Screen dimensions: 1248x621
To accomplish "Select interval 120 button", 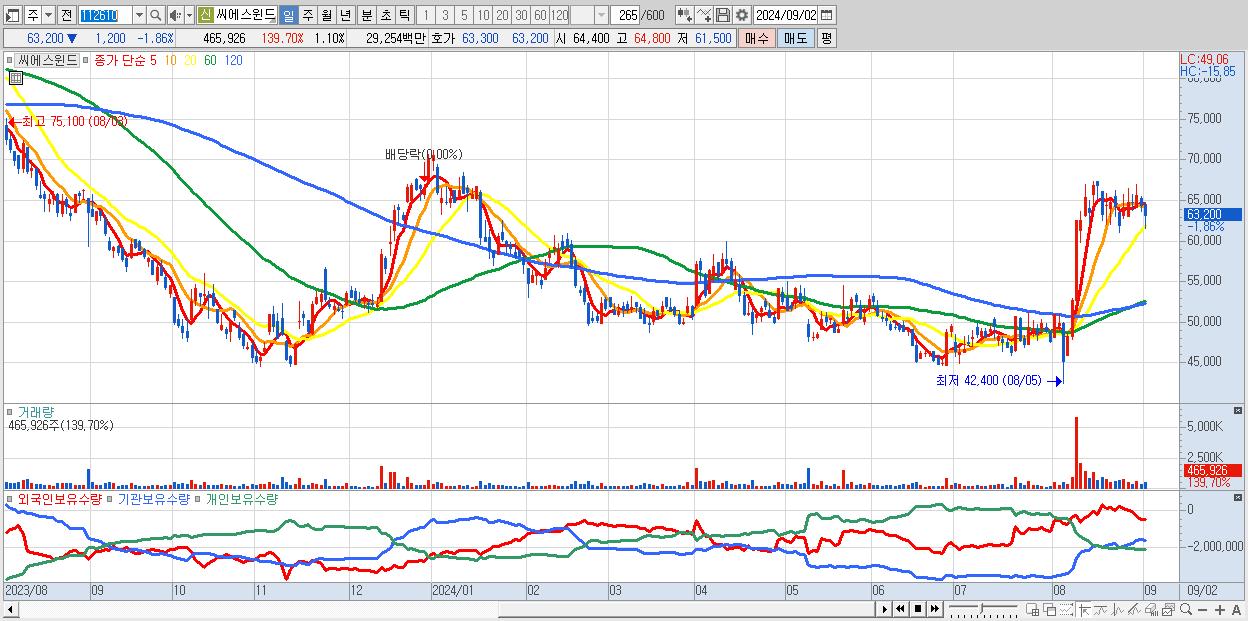I will pyautogui.click(x=559, y=15).
